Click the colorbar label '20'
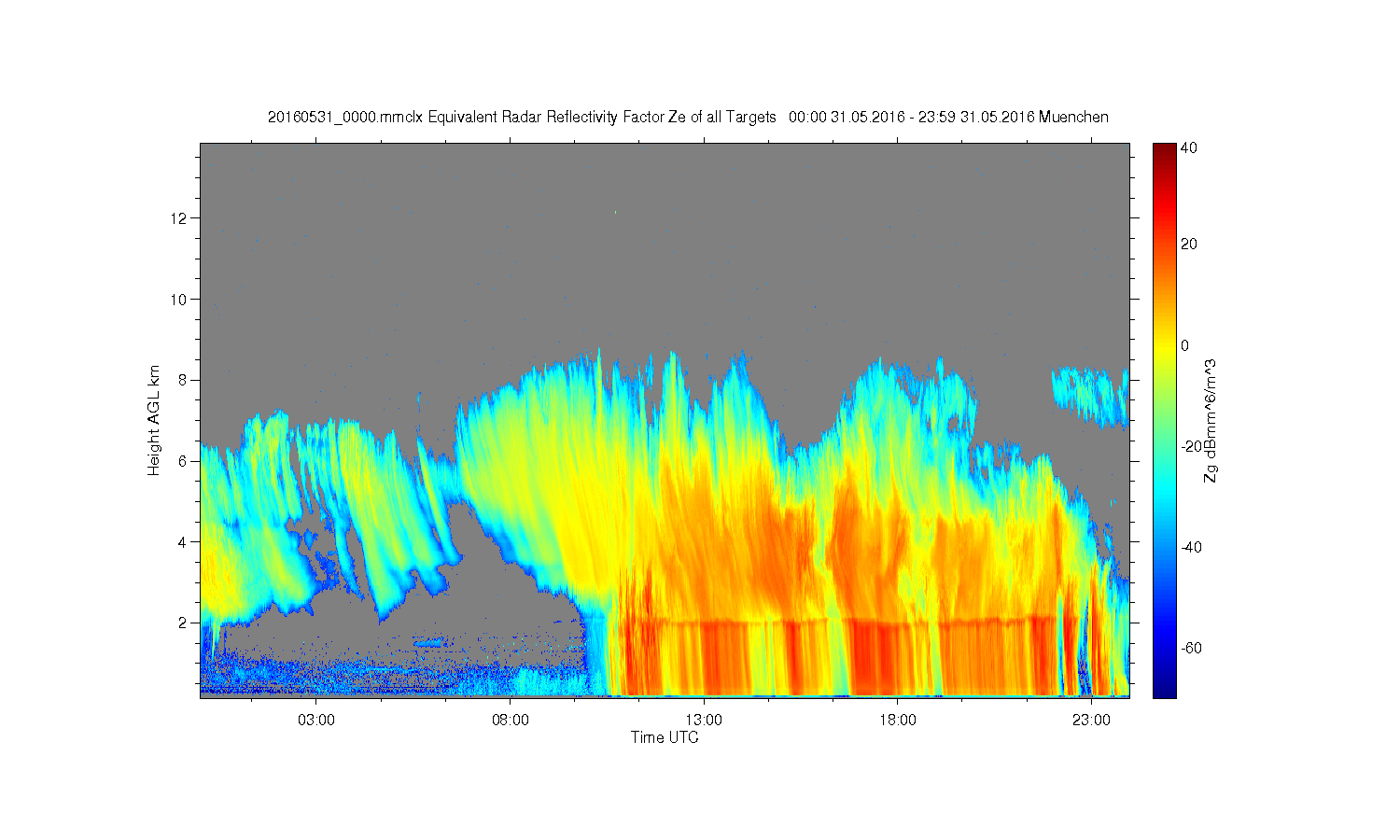The width and height of the screenshot is (1400, 840). point(1189,245)
